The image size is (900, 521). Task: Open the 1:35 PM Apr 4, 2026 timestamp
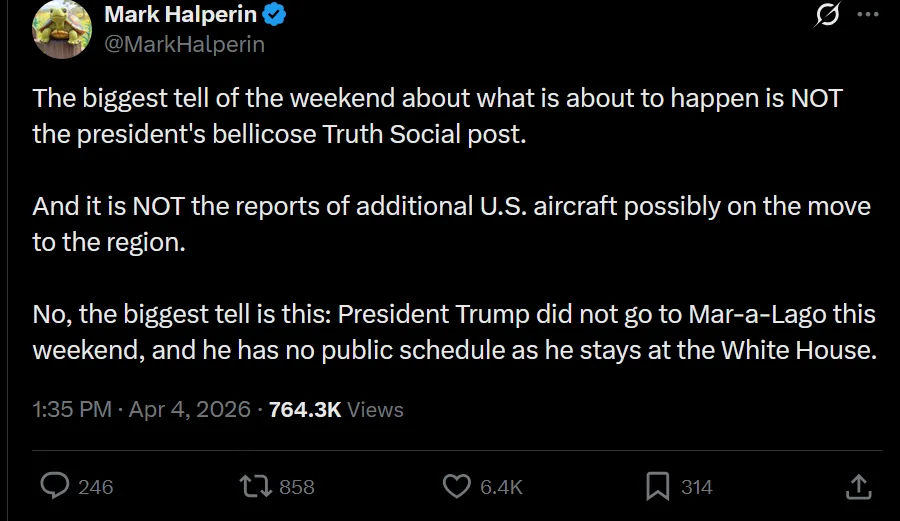(141, 409)
